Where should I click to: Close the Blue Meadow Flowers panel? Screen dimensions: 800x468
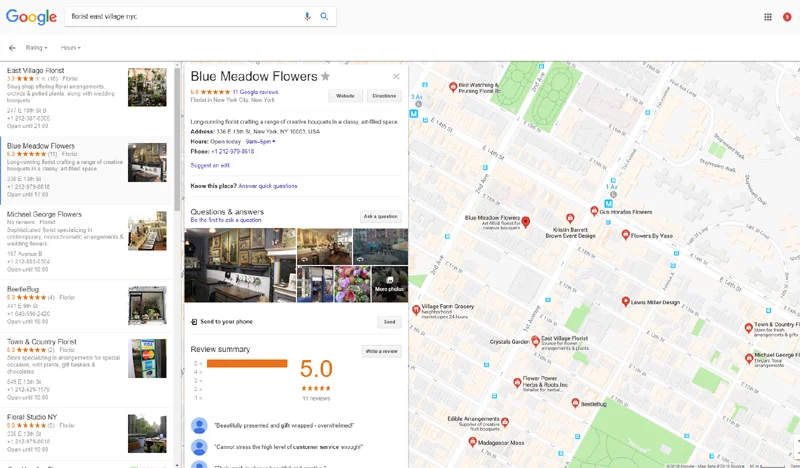tap(396, 77)
